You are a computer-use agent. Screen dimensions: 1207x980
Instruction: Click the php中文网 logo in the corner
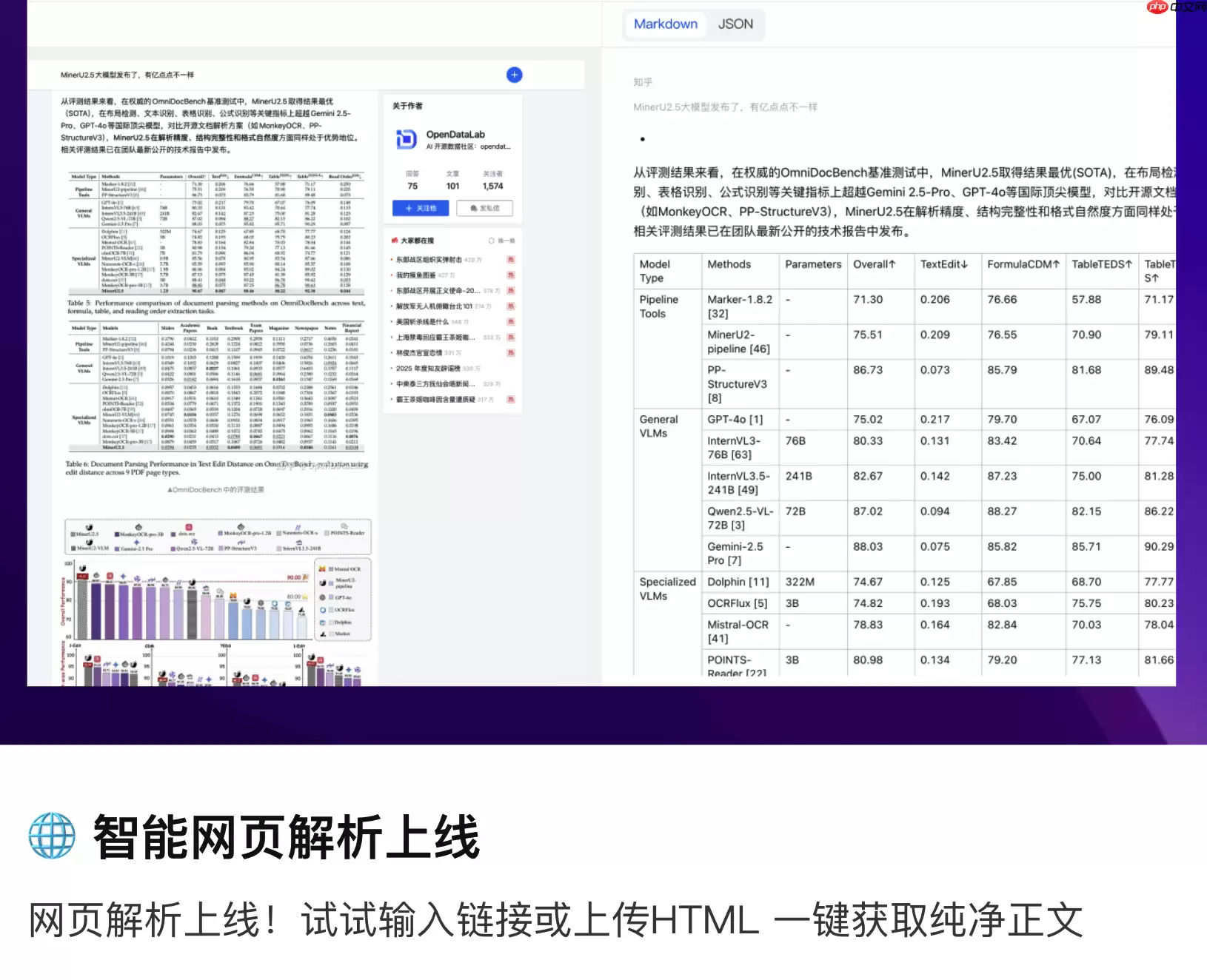tap(1177, 7)
